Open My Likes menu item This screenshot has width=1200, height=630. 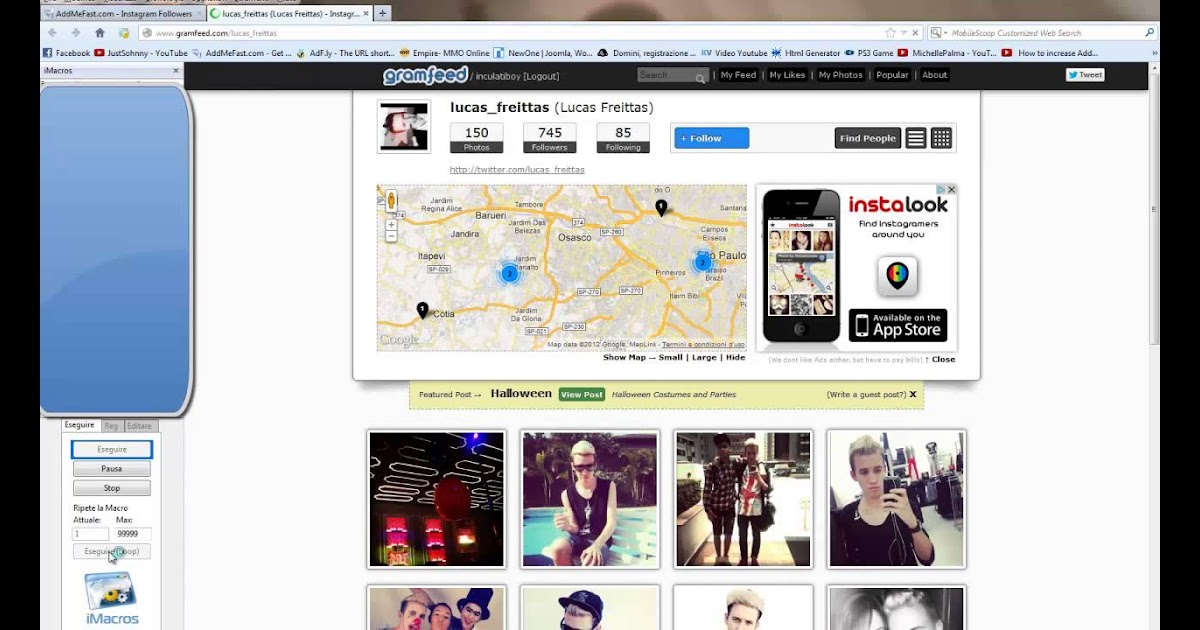pos(787,75)
